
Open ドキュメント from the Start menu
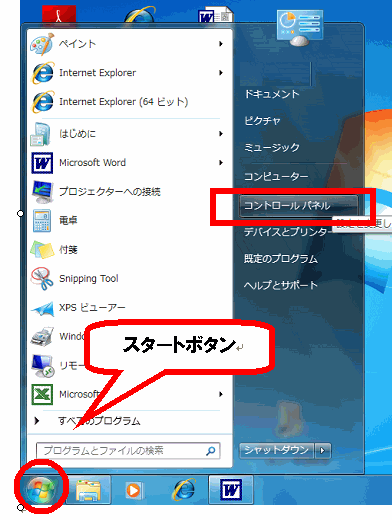click(272, 94)
